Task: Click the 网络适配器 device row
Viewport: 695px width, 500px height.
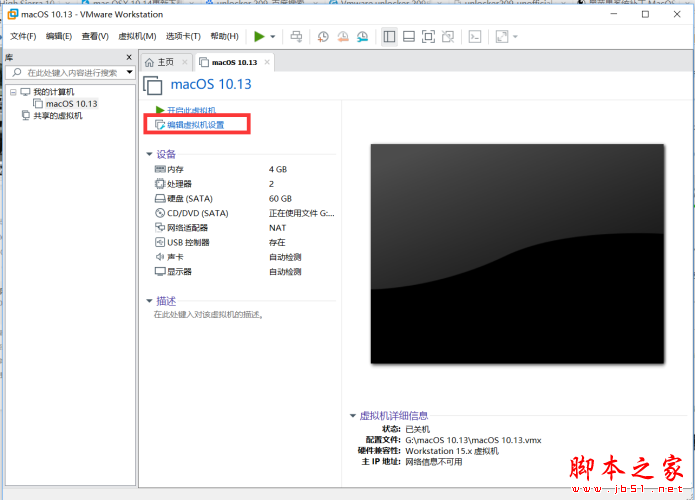Action: pos(243,228)
